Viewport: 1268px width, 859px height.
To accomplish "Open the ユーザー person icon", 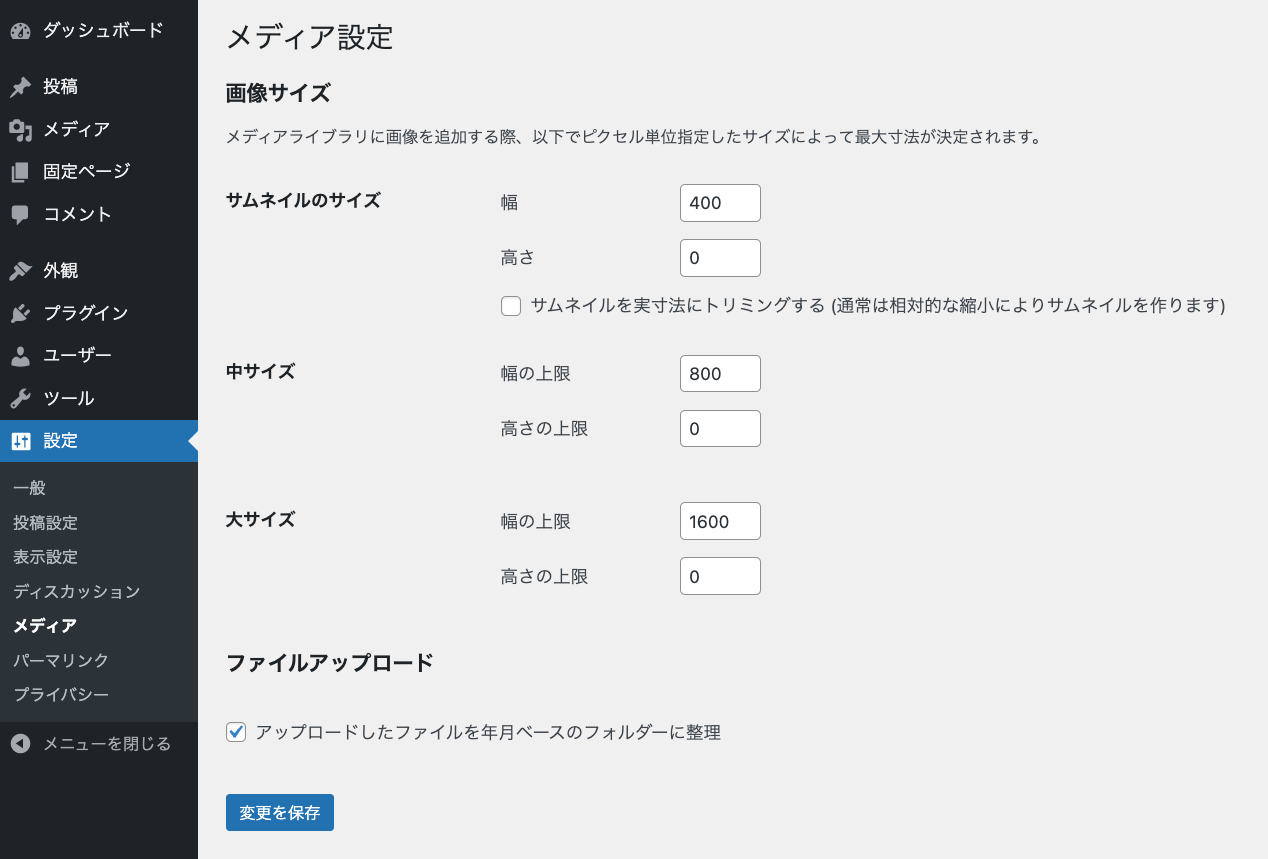I will (x=21, y=356).
